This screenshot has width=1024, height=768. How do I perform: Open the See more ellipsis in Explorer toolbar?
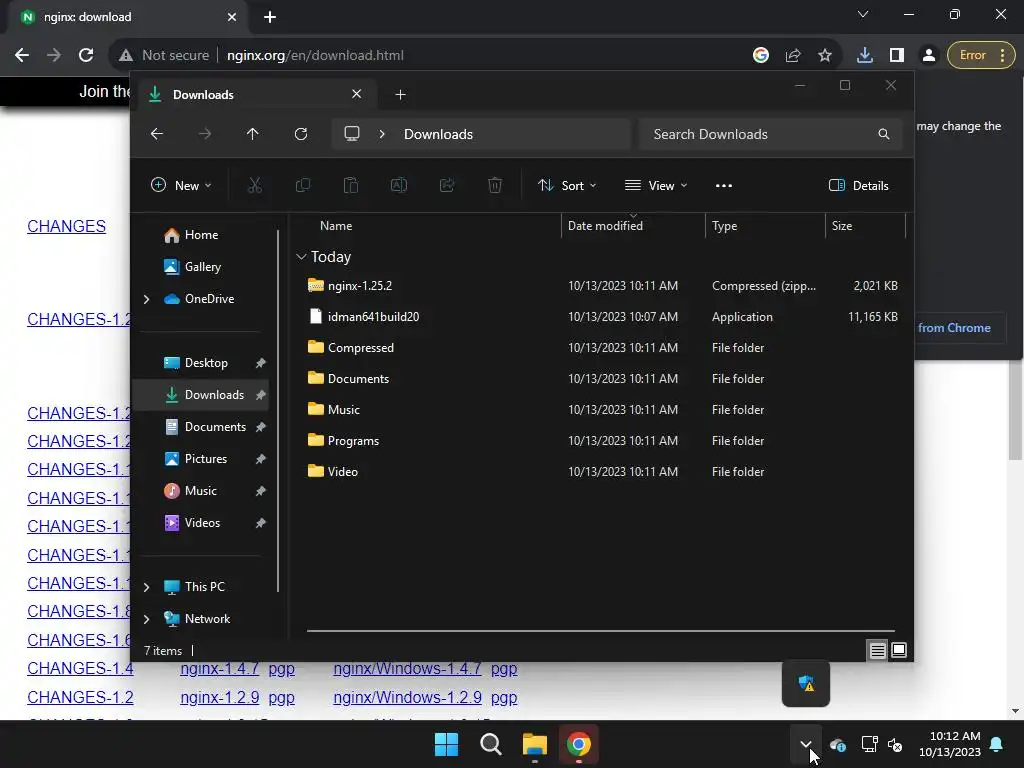tap(724, 185)
